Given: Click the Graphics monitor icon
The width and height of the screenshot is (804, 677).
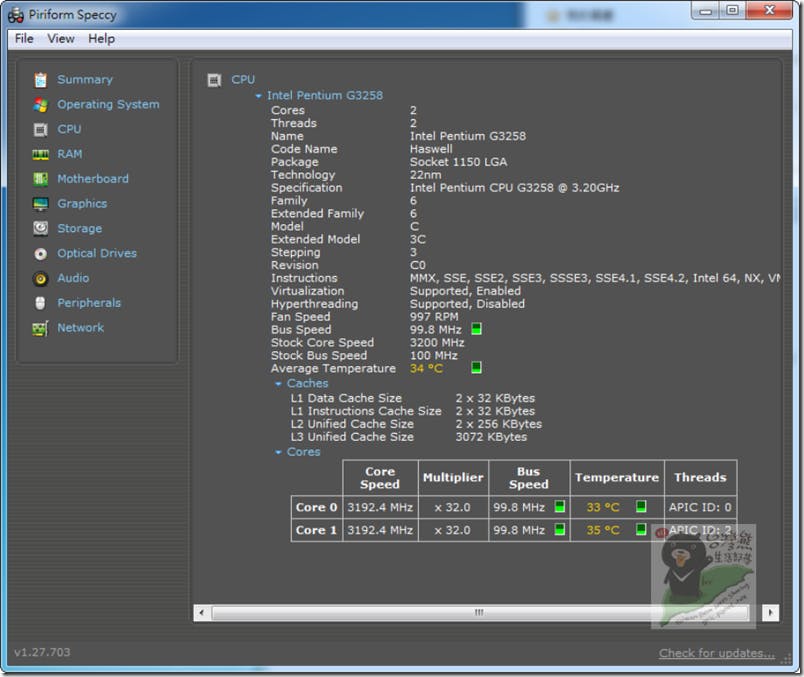Looking at the screenshot, I should point(41,204).
